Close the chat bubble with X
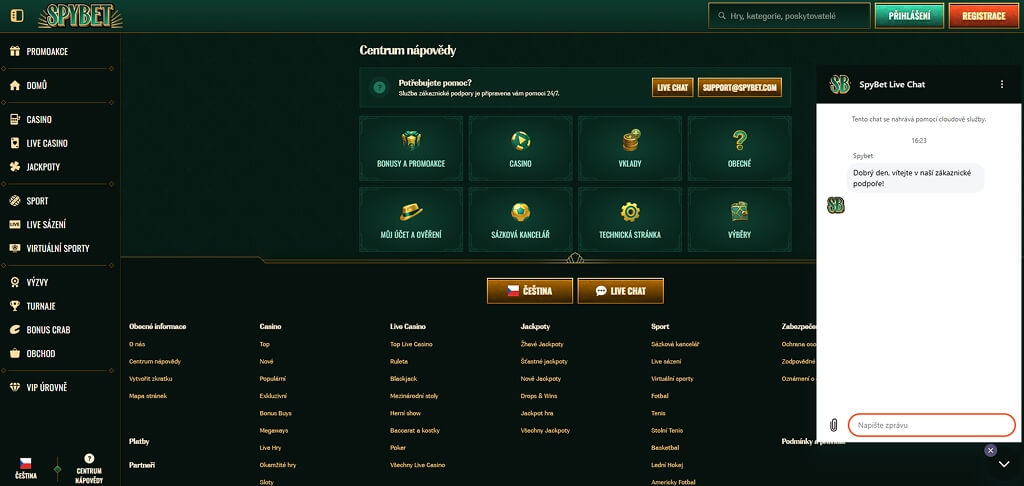 tap(991, 450)
